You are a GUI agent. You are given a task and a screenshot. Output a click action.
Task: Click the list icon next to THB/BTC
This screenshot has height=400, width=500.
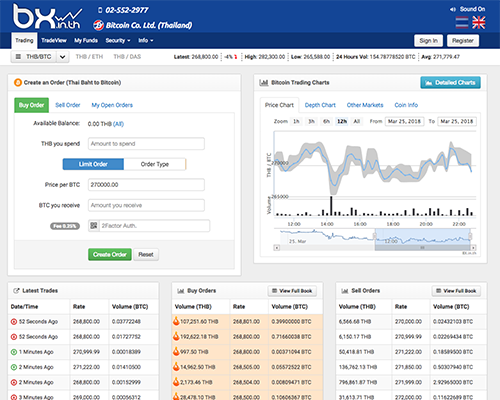[18, 57]
